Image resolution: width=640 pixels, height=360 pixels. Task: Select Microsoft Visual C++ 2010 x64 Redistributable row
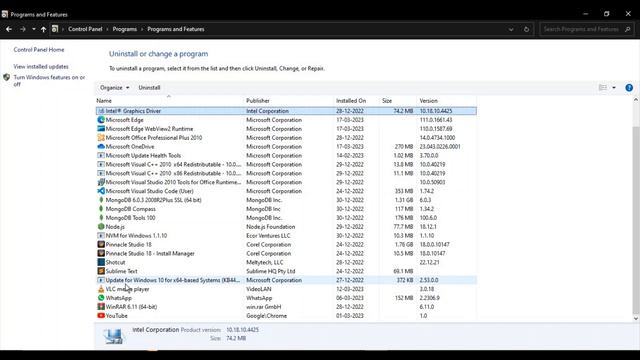(x=286, y=164)
